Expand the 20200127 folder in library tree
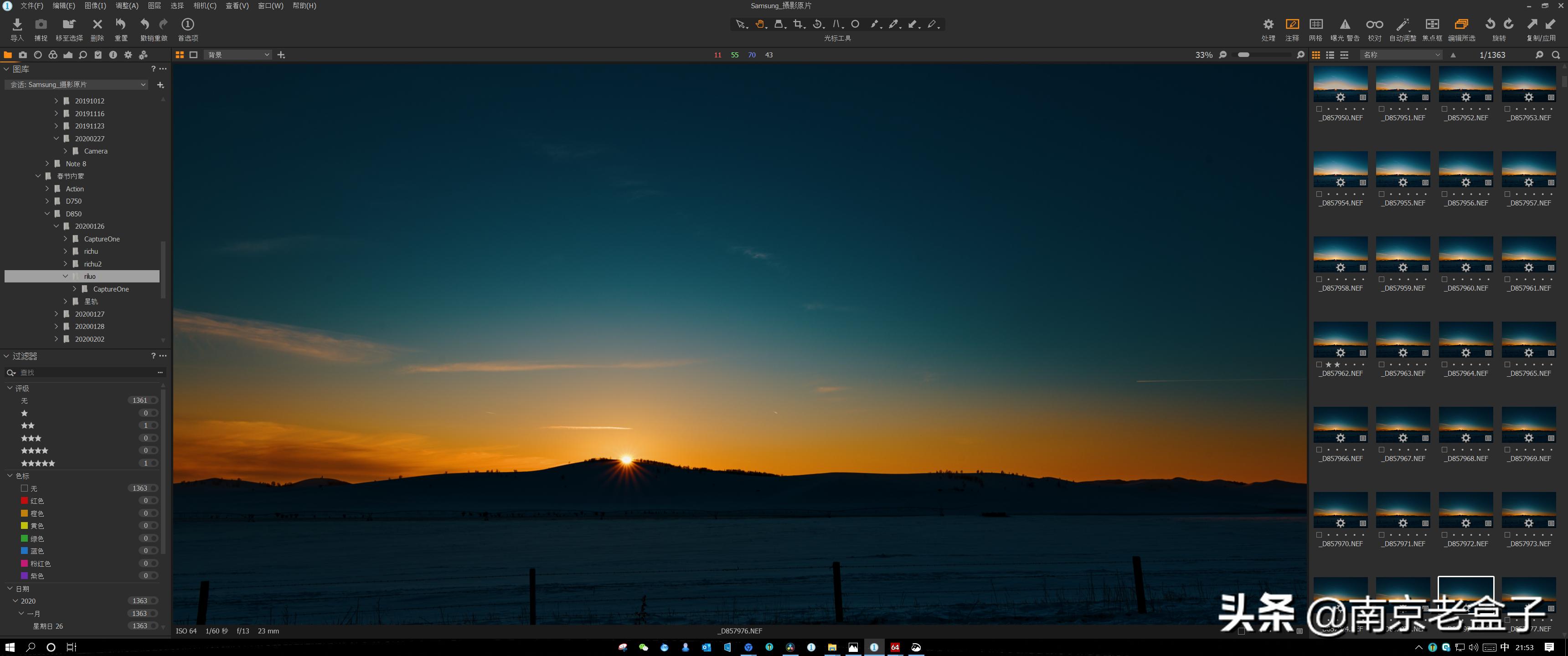Image resolution: width=1568 pixels, height=656 pixels. 57,314
